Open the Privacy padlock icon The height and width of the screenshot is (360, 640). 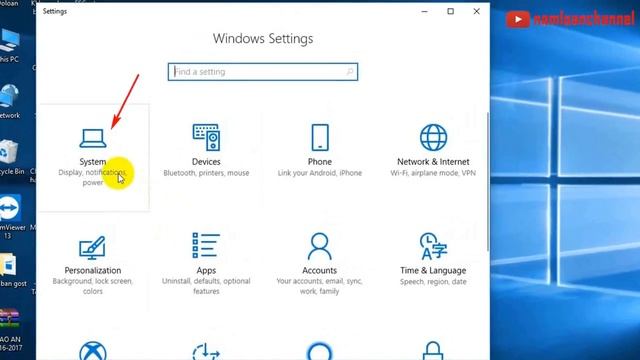433,351
